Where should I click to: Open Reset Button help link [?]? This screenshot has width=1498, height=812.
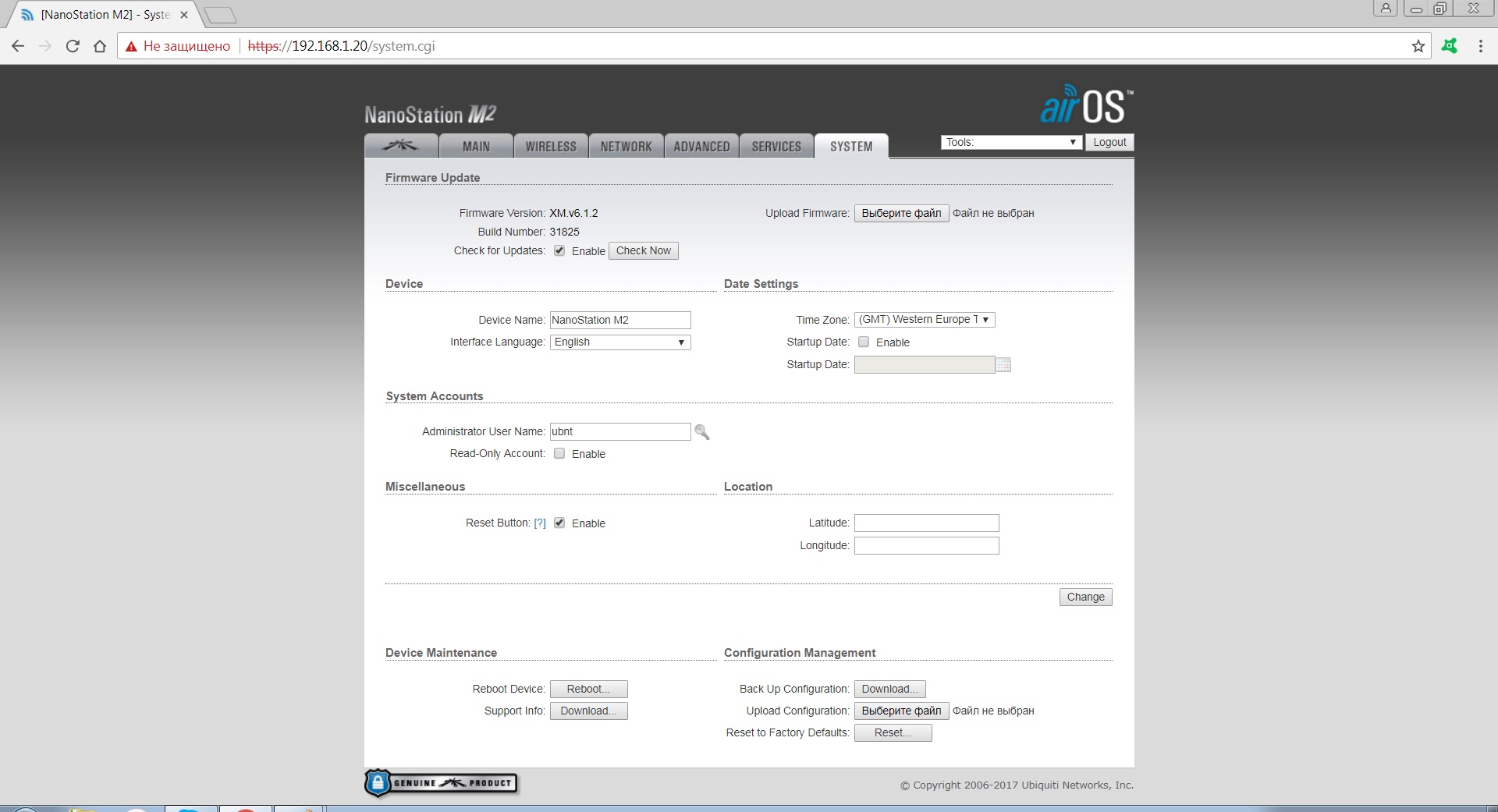540,523
